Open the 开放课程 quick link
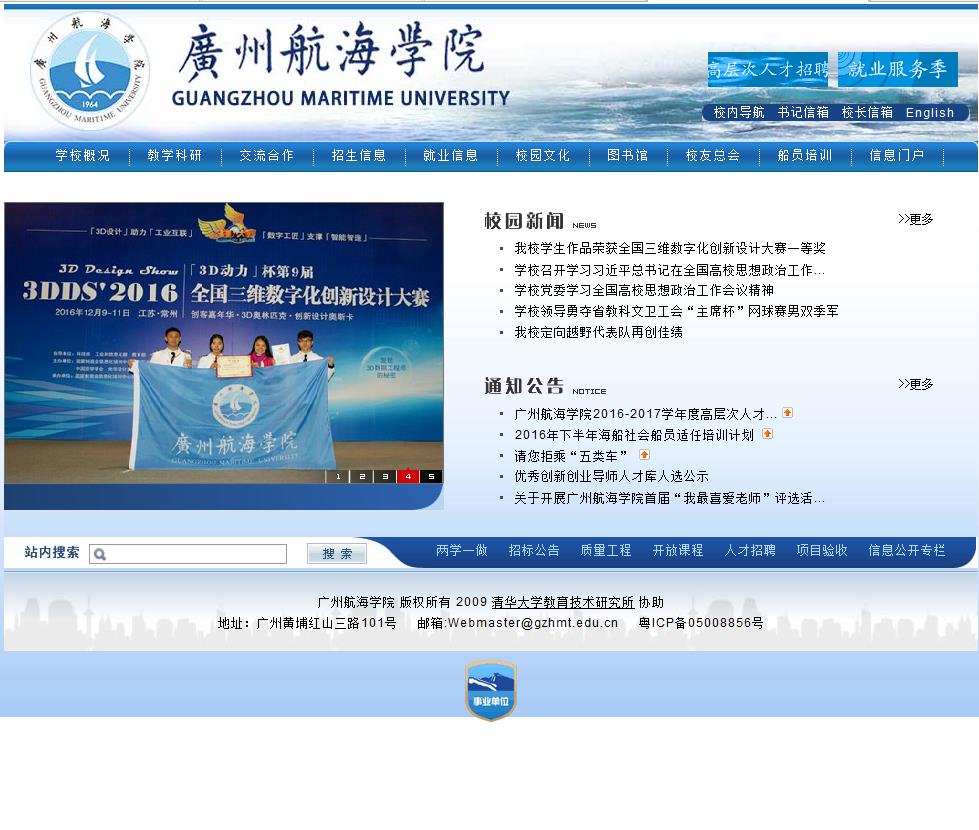Screen dimensions: 979x830 (677, 550)
